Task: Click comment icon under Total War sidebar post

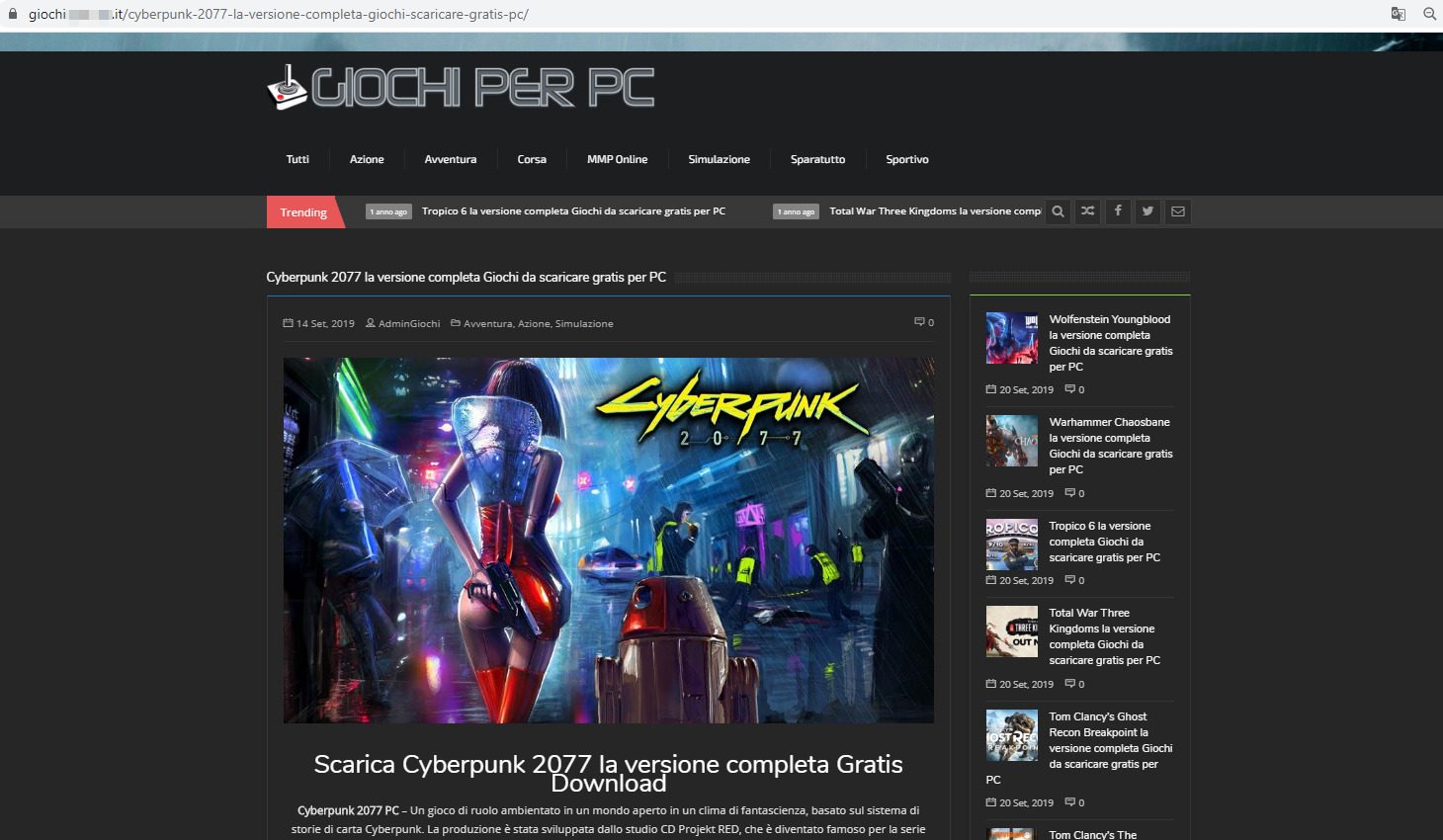Action: 1069,684
